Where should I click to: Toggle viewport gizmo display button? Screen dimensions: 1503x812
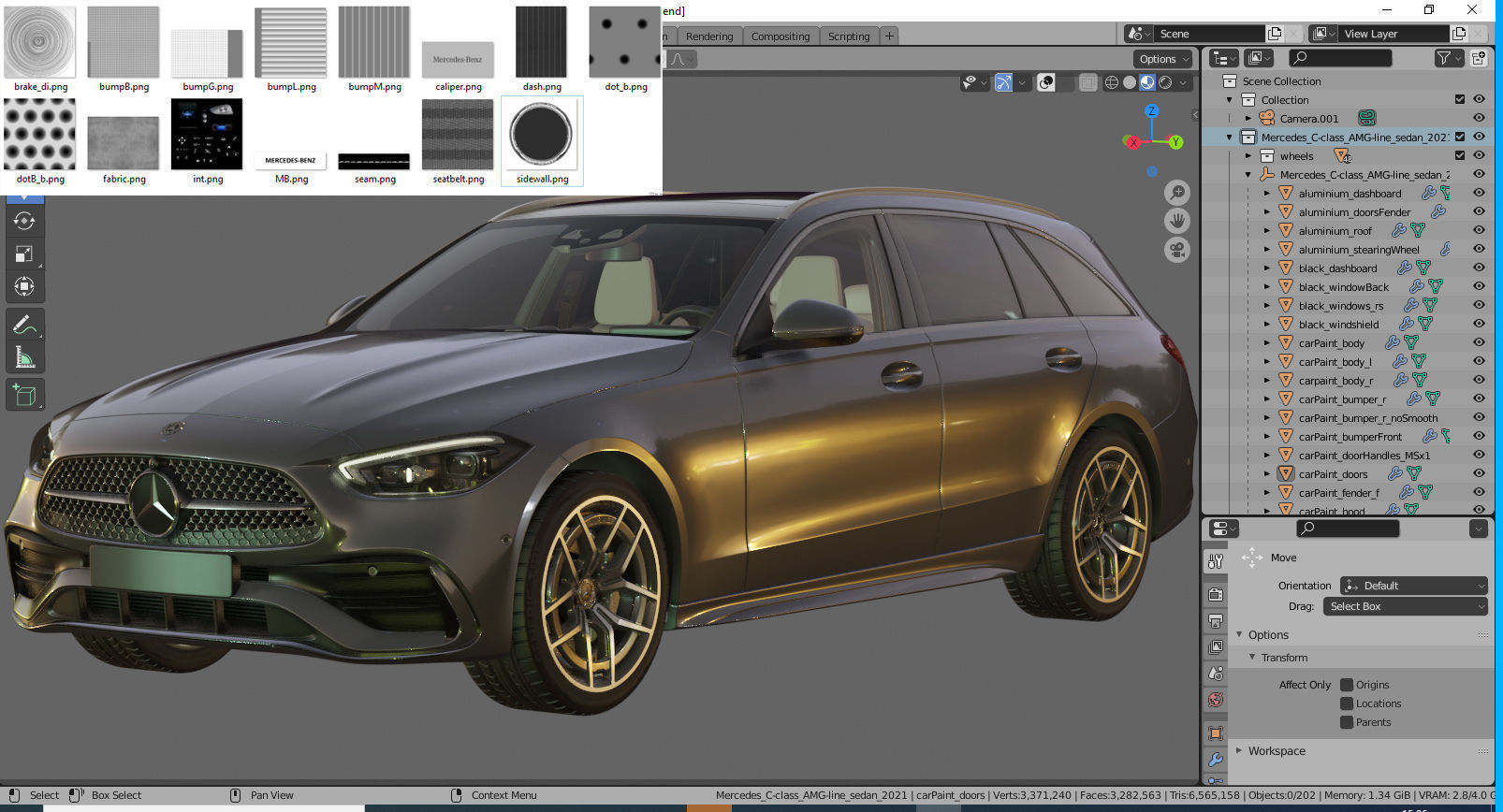pos(1003,82)
